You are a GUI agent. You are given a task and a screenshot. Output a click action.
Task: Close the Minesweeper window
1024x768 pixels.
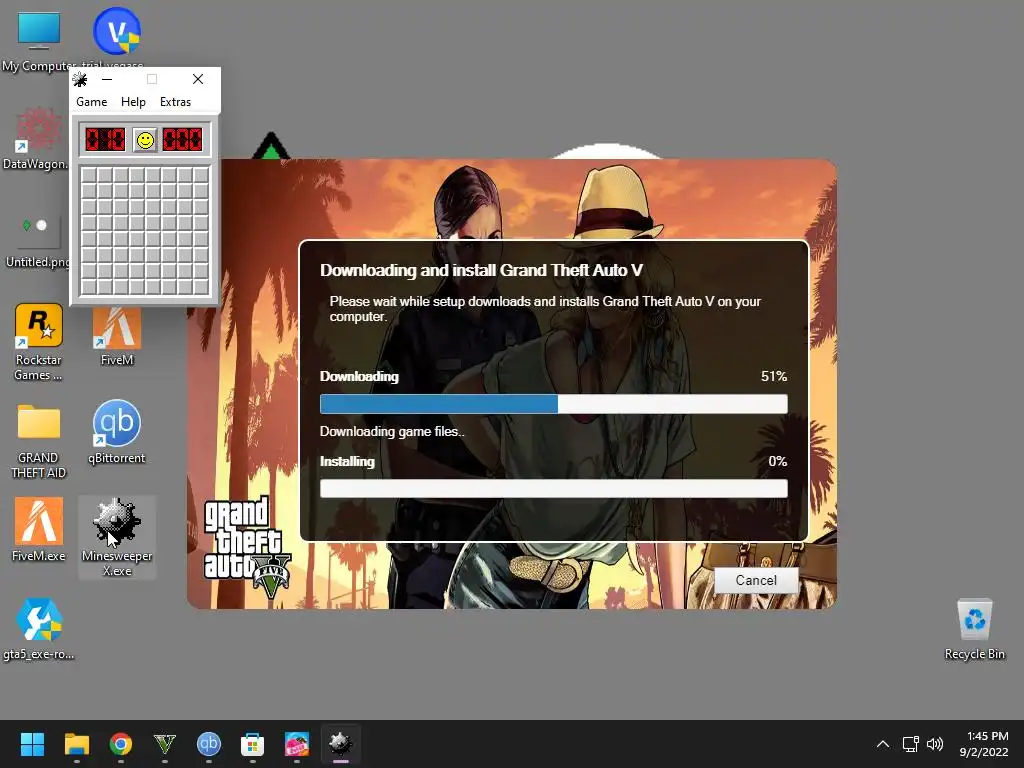tap(198, 80)
